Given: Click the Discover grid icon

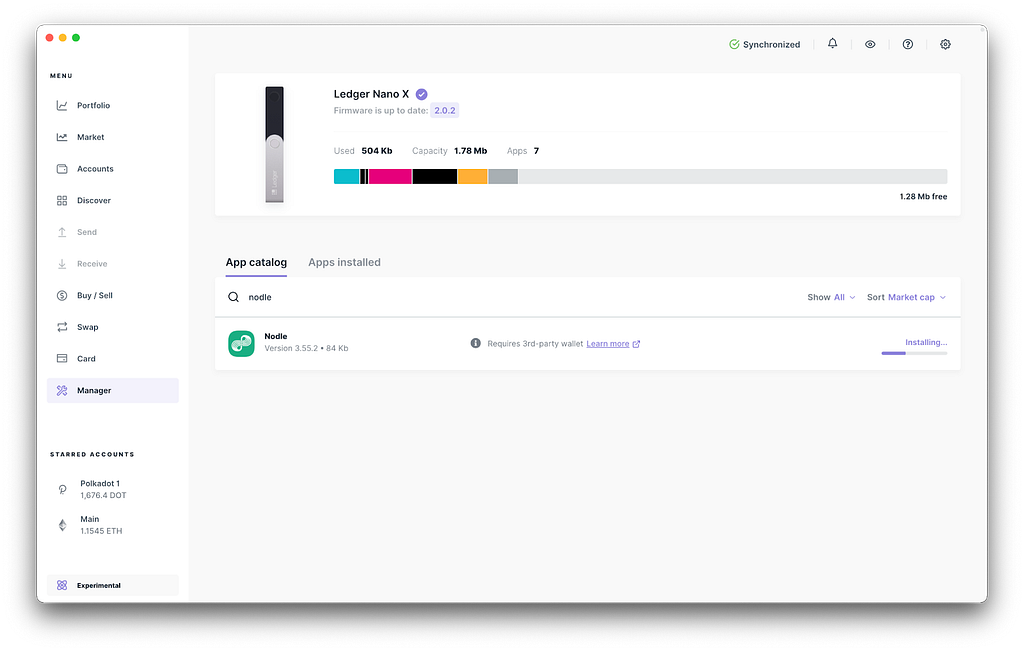Looking at the screenshot, I should [x=62, y=200].
